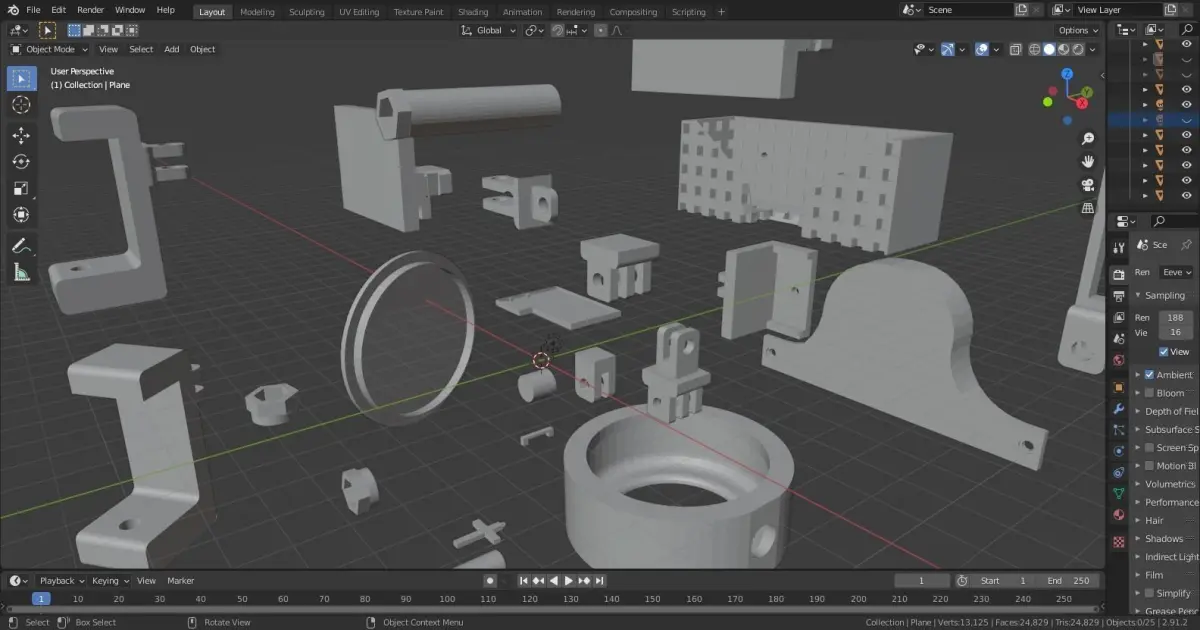Edit the End frame field showing 250
Screen dimensions: 1200x630
[1067, 581]
